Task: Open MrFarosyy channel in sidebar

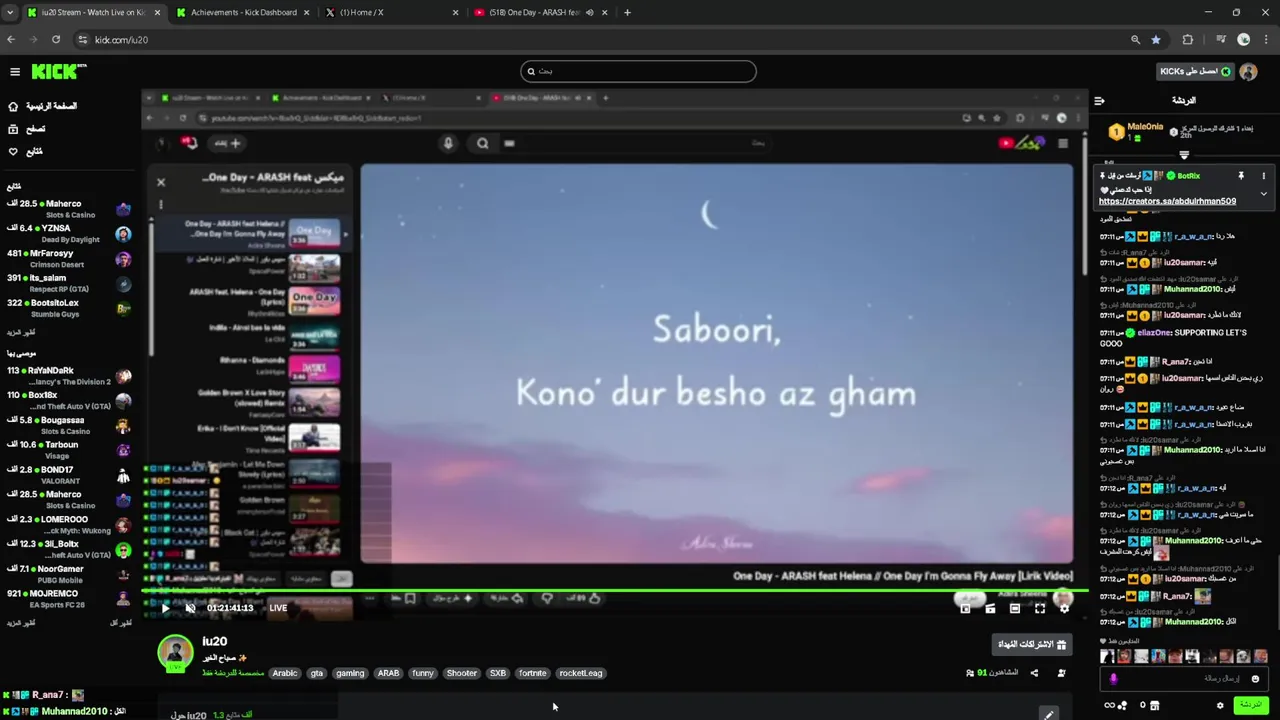Action: (68, 259)
